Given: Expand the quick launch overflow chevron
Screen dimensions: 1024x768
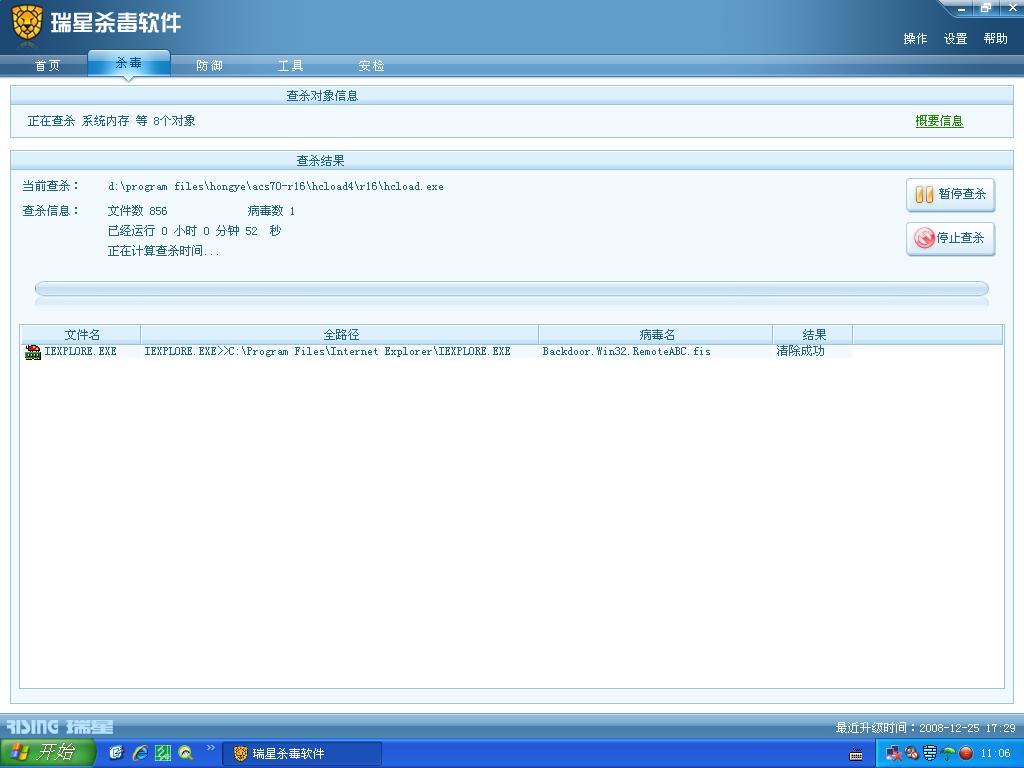Looking at the screenshot, I should coord(210,748).
